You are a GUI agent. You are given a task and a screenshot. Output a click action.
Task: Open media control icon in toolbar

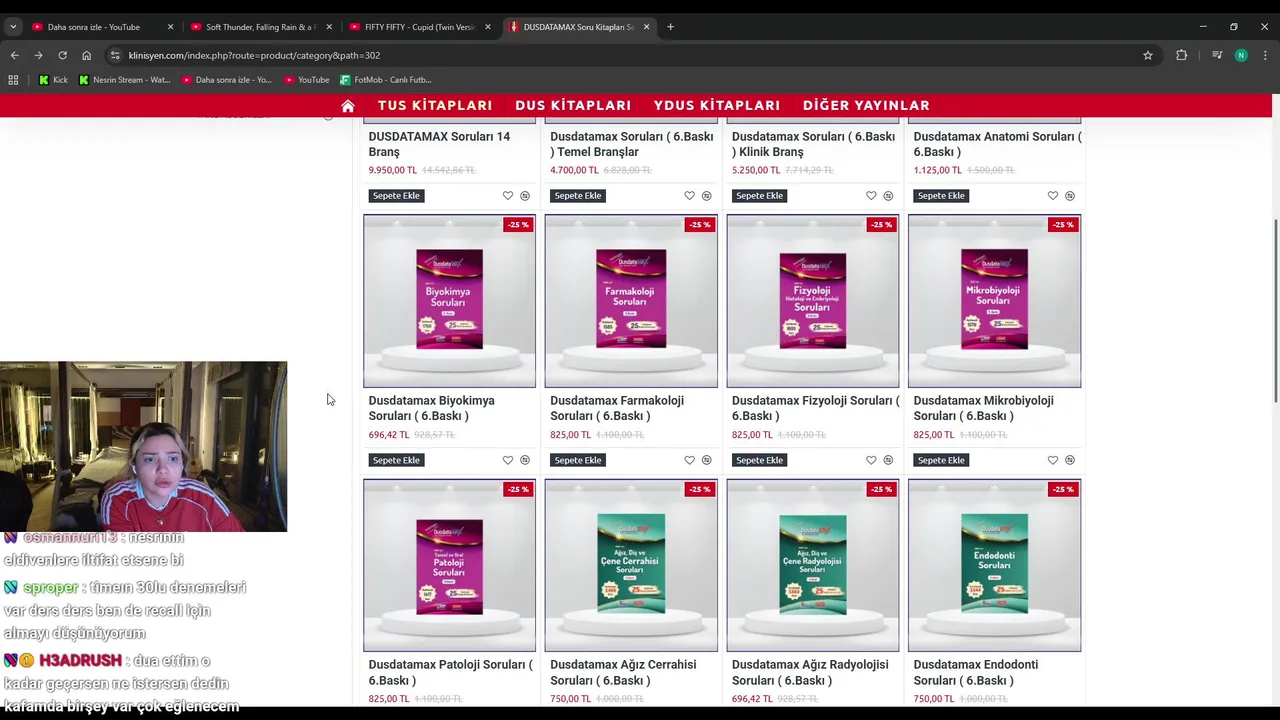pyautogui.click(x=1217, y=55)
